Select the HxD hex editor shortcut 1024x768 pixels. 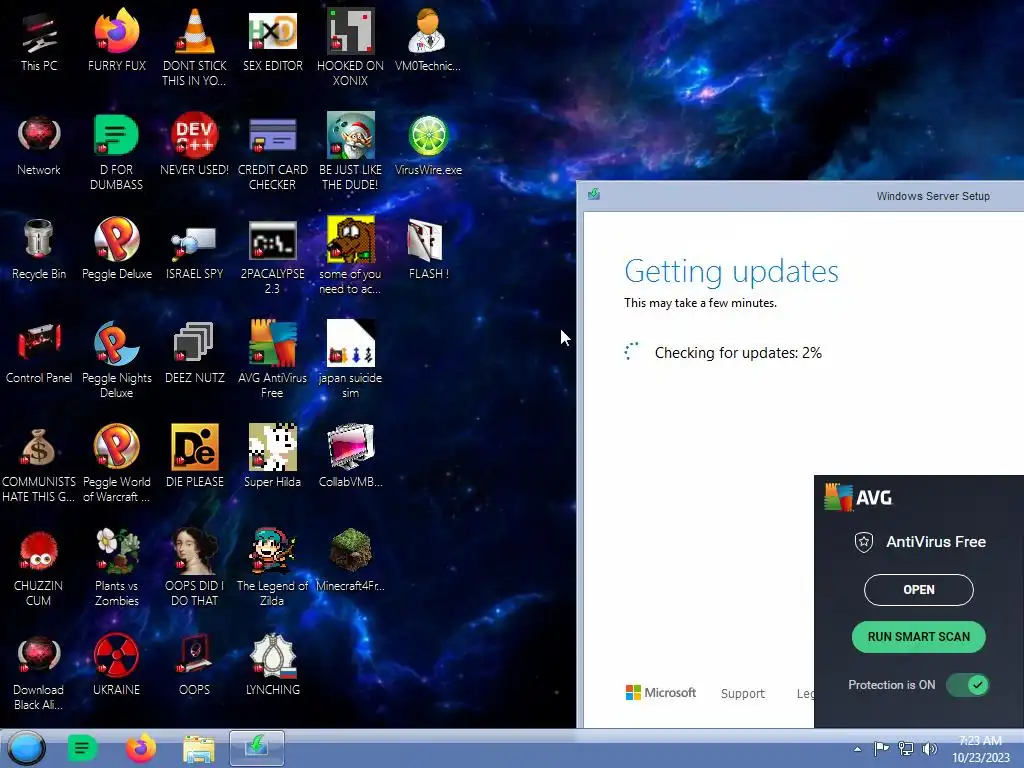[x=273, y=40]
